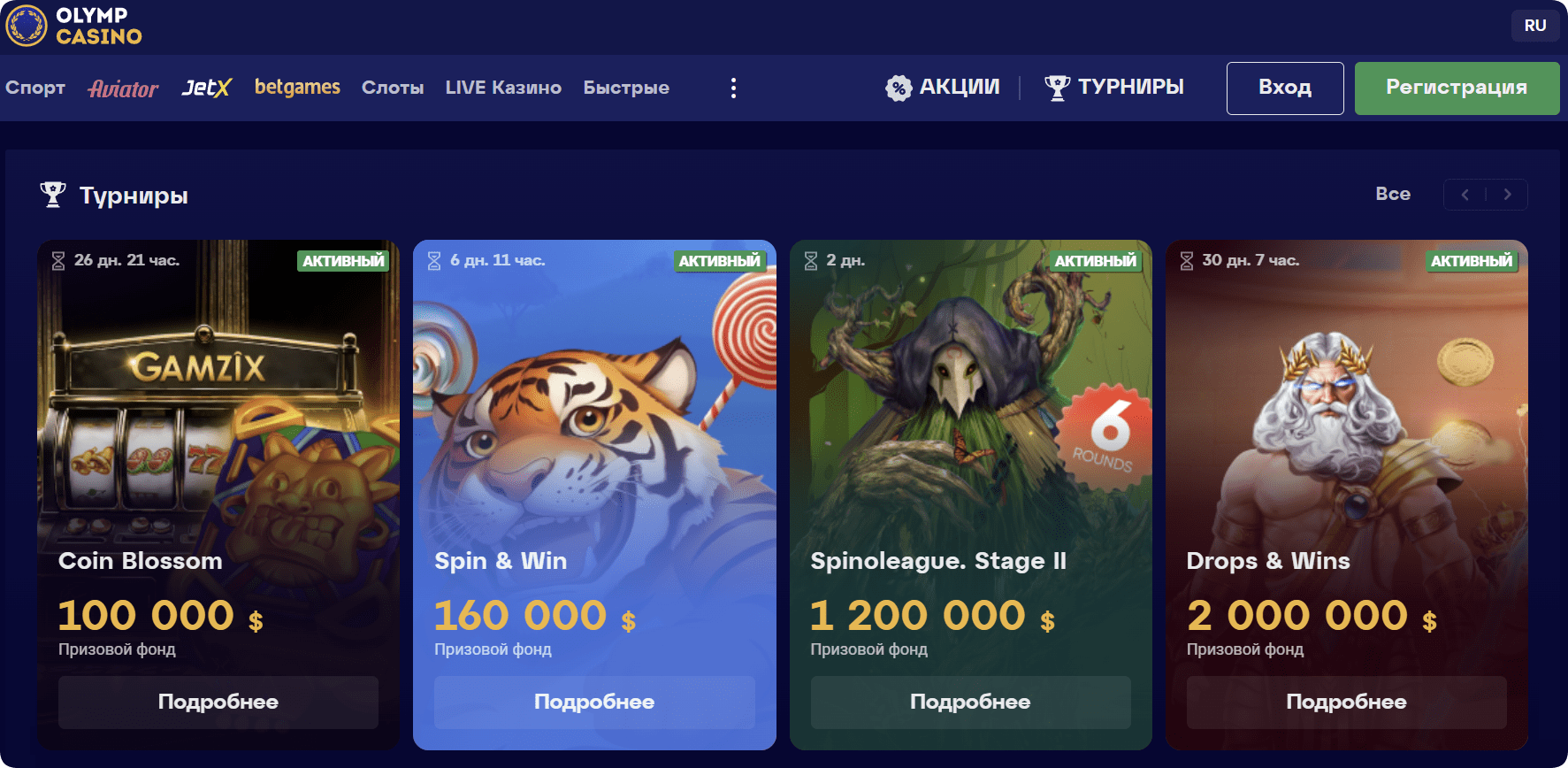The image size is (1568, 768).
Task: Click the trophy icon next to Турниры heading
Action: click(x=53, y=195)
